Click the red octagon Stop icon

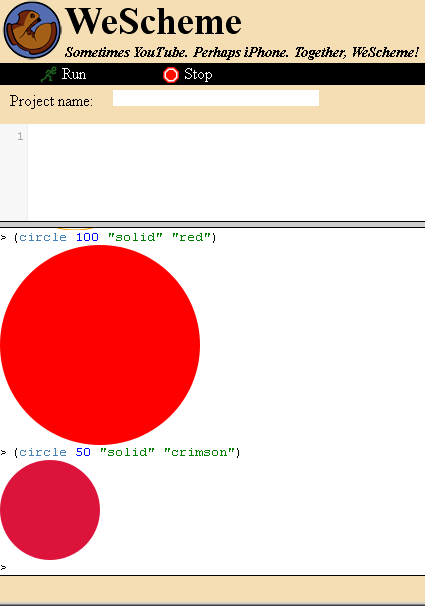click(x=171, y=75)
